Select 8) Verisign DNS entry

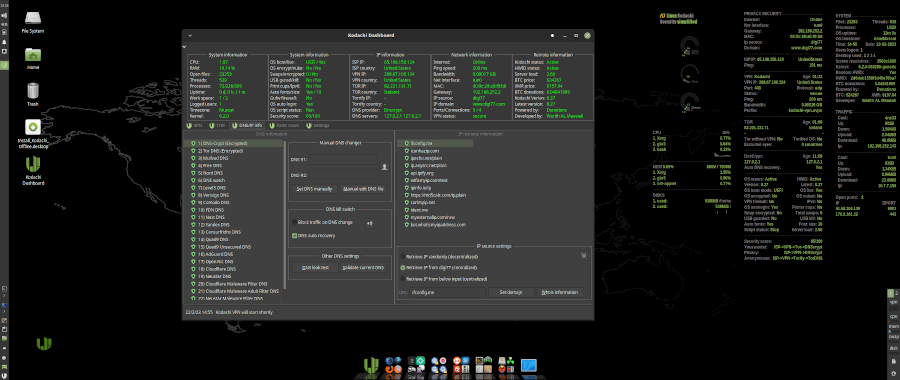coord(215,196)
